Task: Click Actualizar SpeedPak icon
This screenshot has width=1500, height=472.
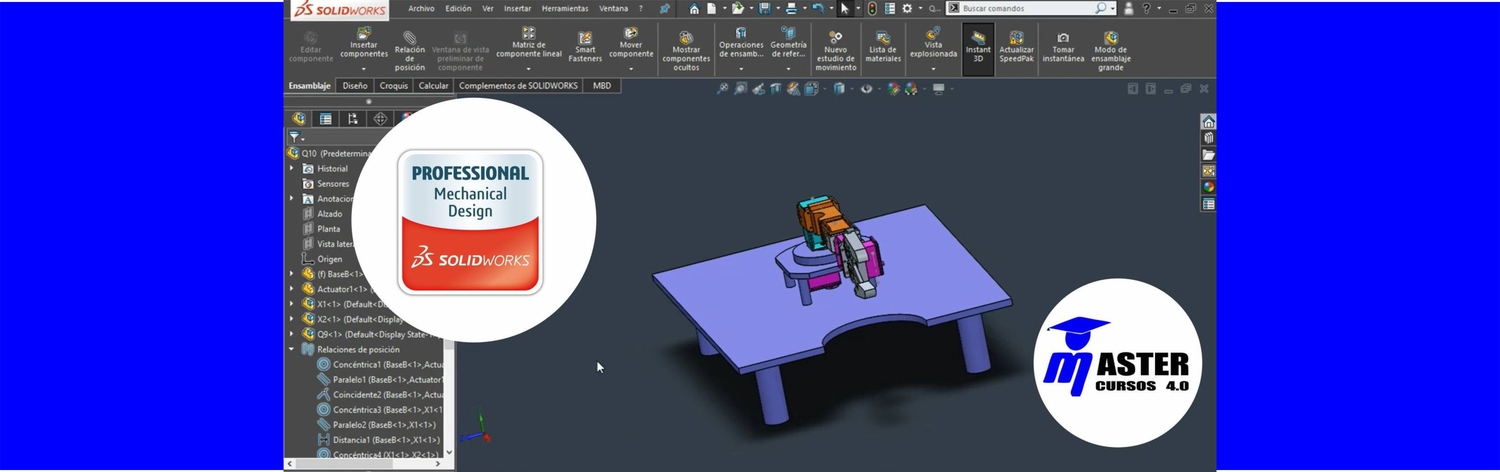Action: pyautogui.click(x=1016, y=38)
